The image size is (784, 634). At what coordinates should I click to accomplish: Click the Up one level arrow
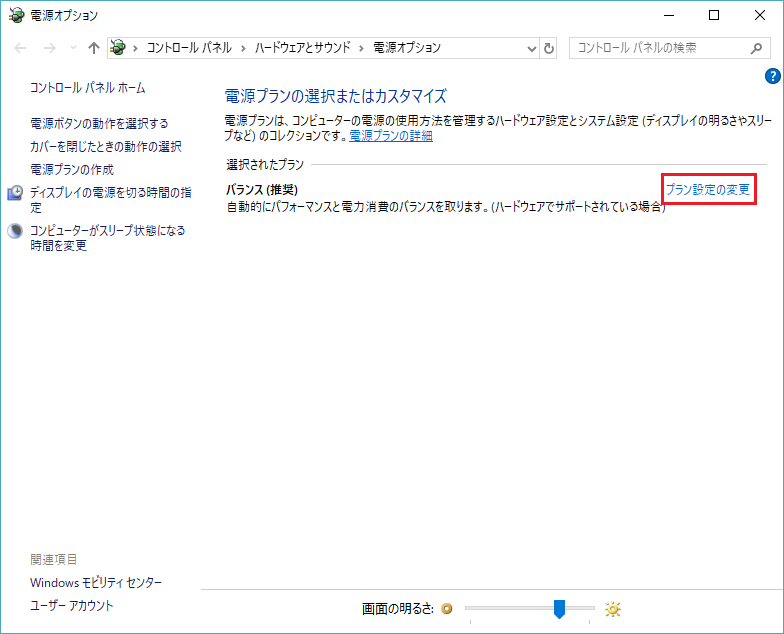[x=93, y=48]
